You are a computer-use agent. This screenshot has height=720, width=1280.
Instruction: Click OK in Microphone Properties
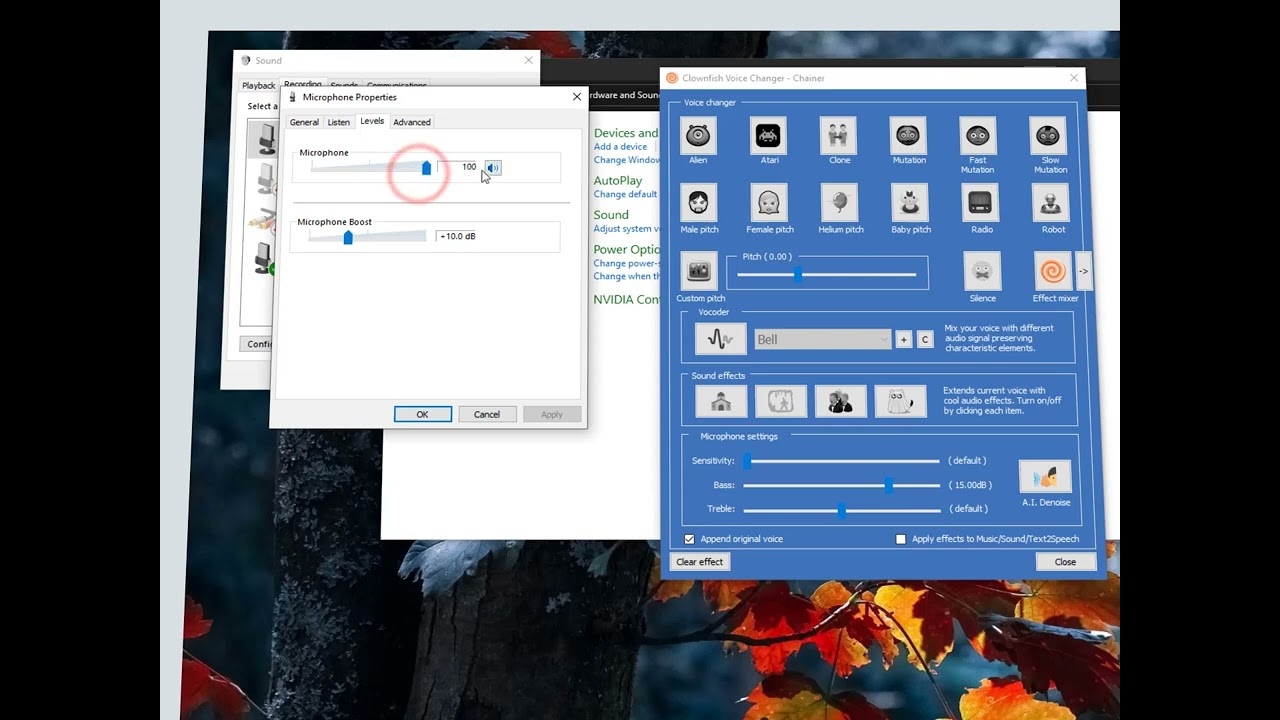coord(422,414)
